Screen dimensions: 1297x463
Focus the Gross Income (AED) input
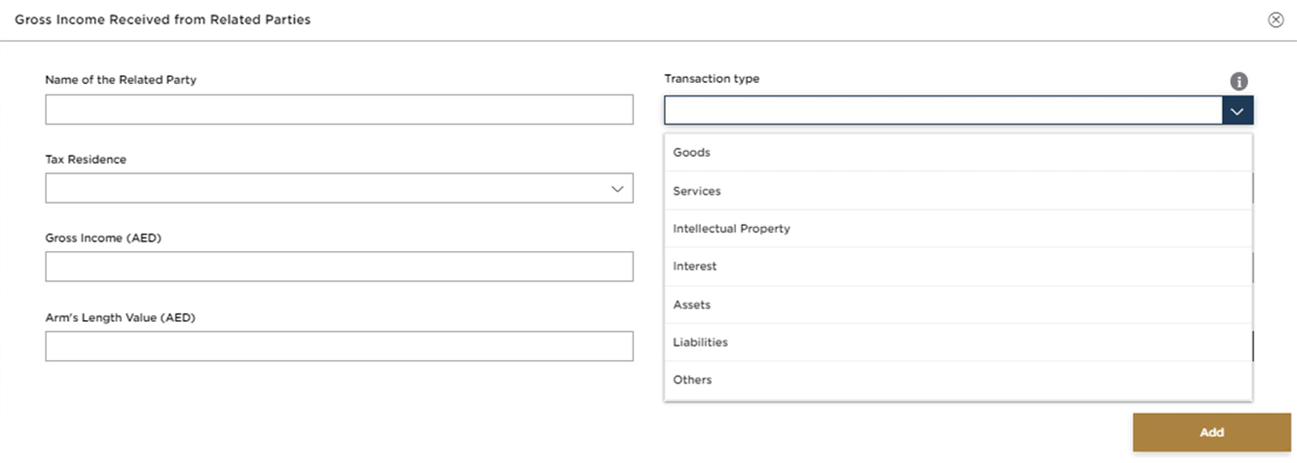coord(339,267)
